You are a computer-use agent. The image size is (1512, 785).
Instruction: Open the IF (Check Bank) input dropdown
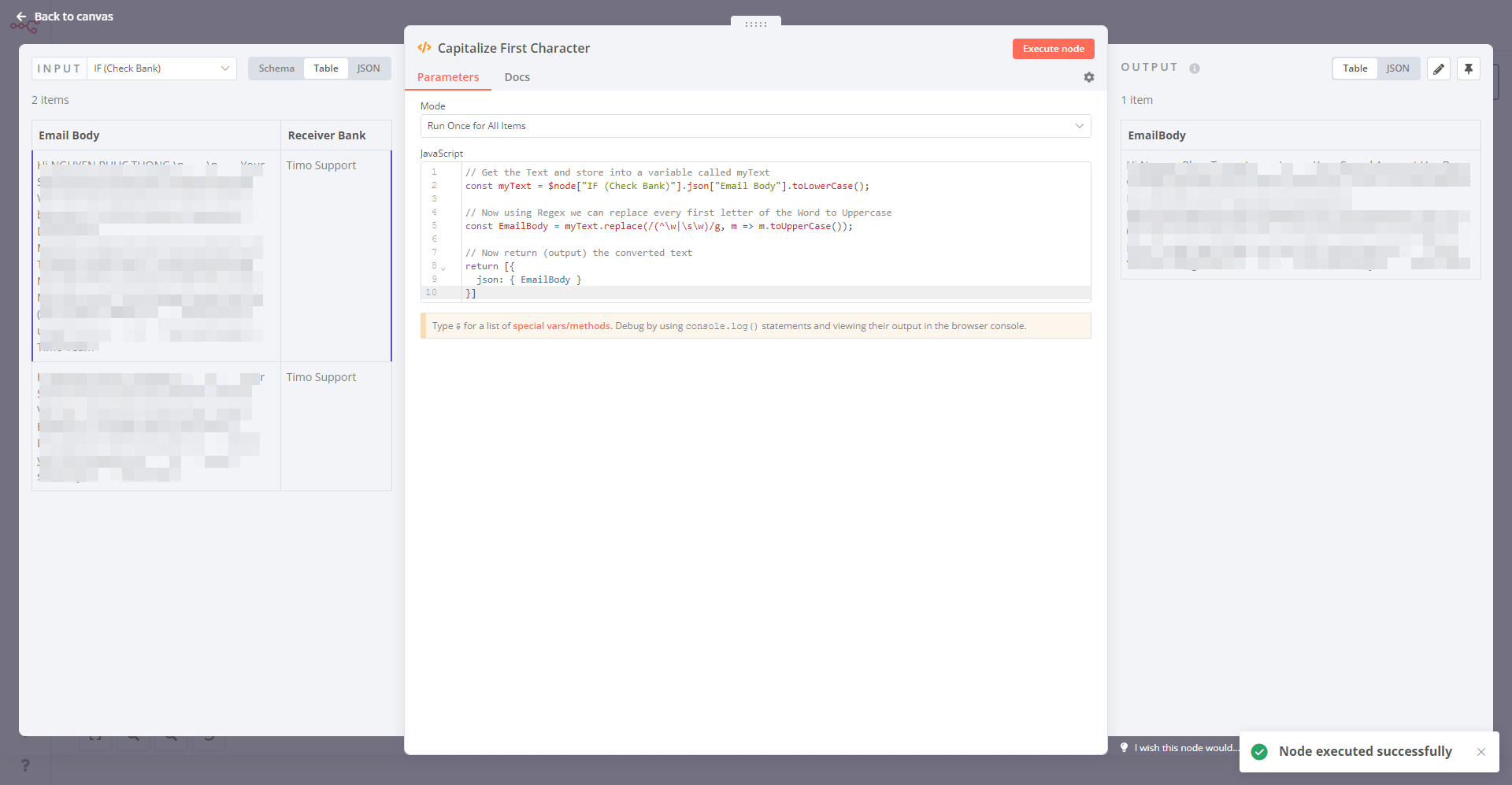click(x=161, y=69)
